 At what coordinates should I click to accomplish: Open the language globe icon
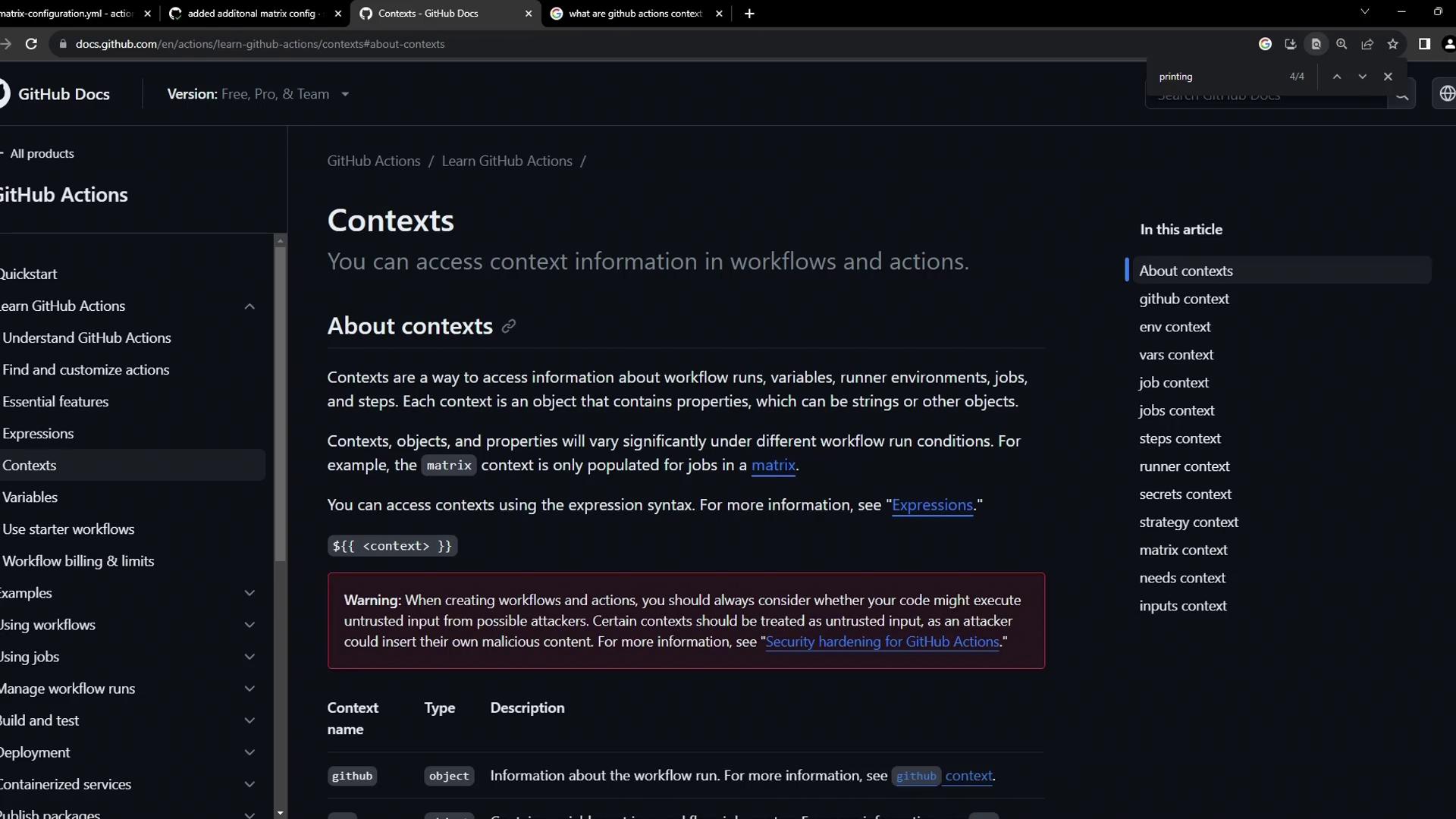pyautogui.click(x=1447, y=94)
